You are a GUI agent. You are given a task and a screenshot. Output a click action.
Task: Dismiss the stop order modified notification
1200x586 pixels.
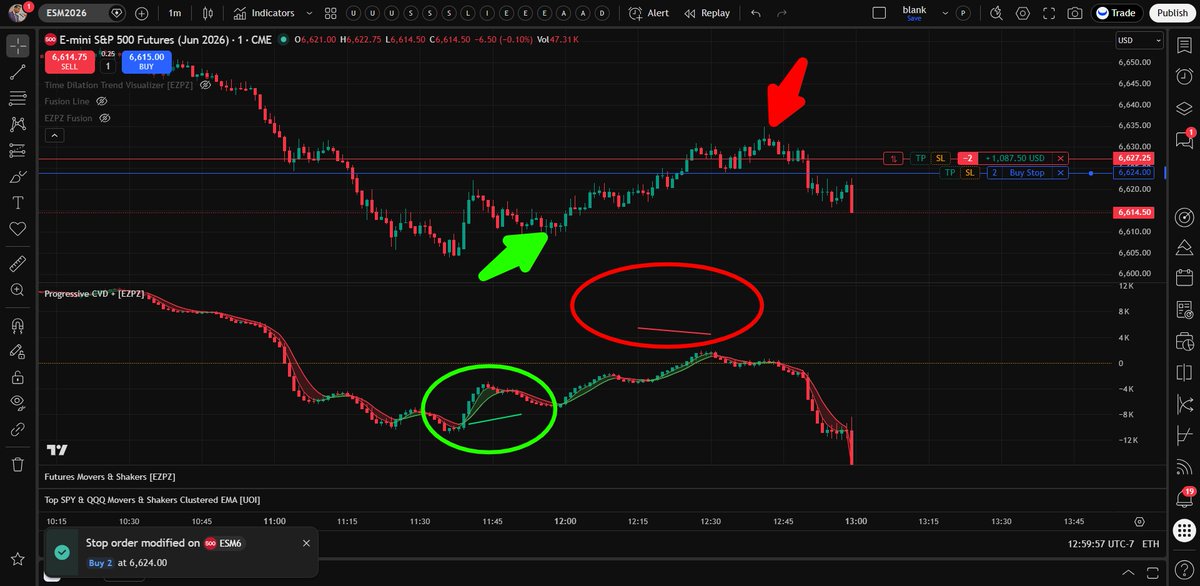point(306,543)
